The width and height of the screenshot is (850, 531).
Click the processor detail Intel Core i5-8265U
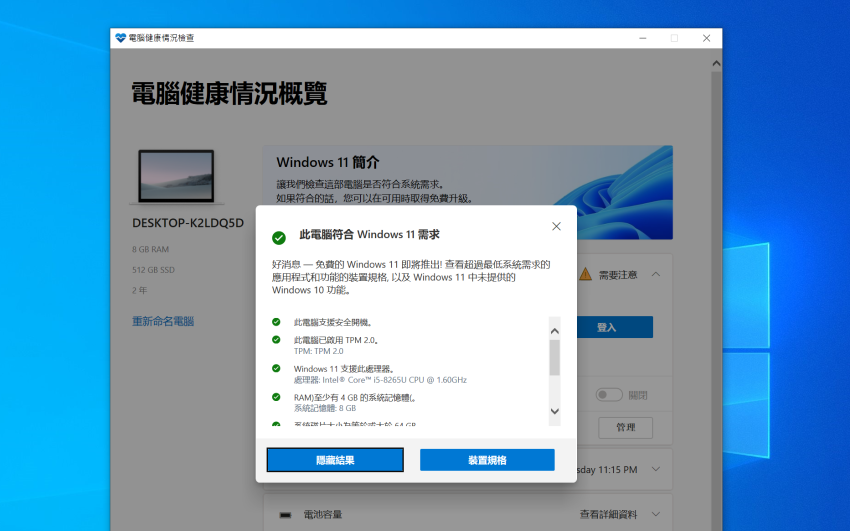coord(380,380)
